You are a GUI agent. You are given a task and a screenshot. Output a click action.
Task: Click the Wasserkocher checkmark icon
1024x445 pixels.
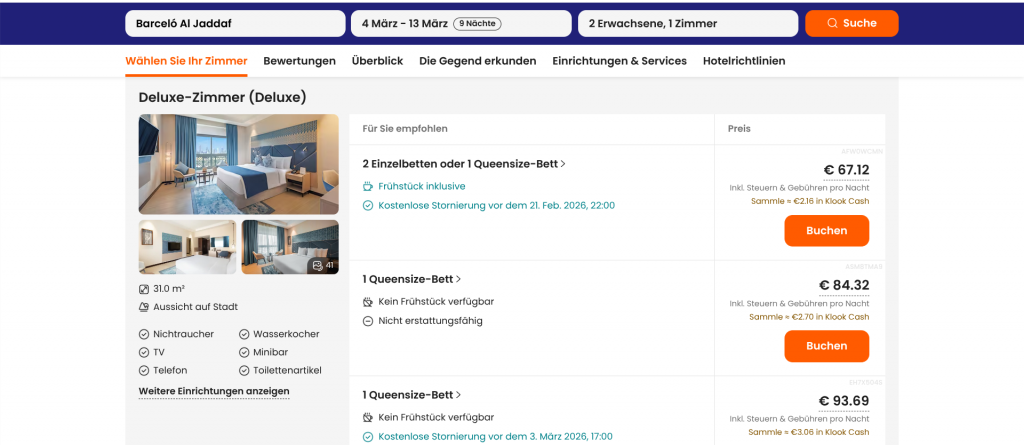(245, 334)
